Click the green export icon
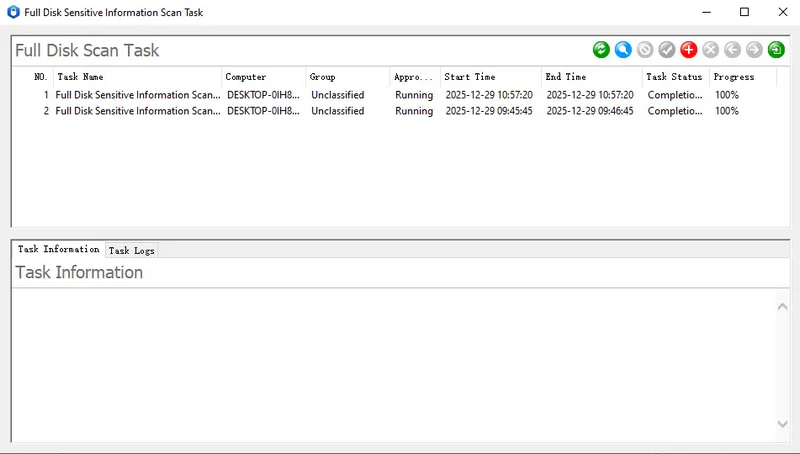This screenshot has width=800, height=454. point(776,49)
